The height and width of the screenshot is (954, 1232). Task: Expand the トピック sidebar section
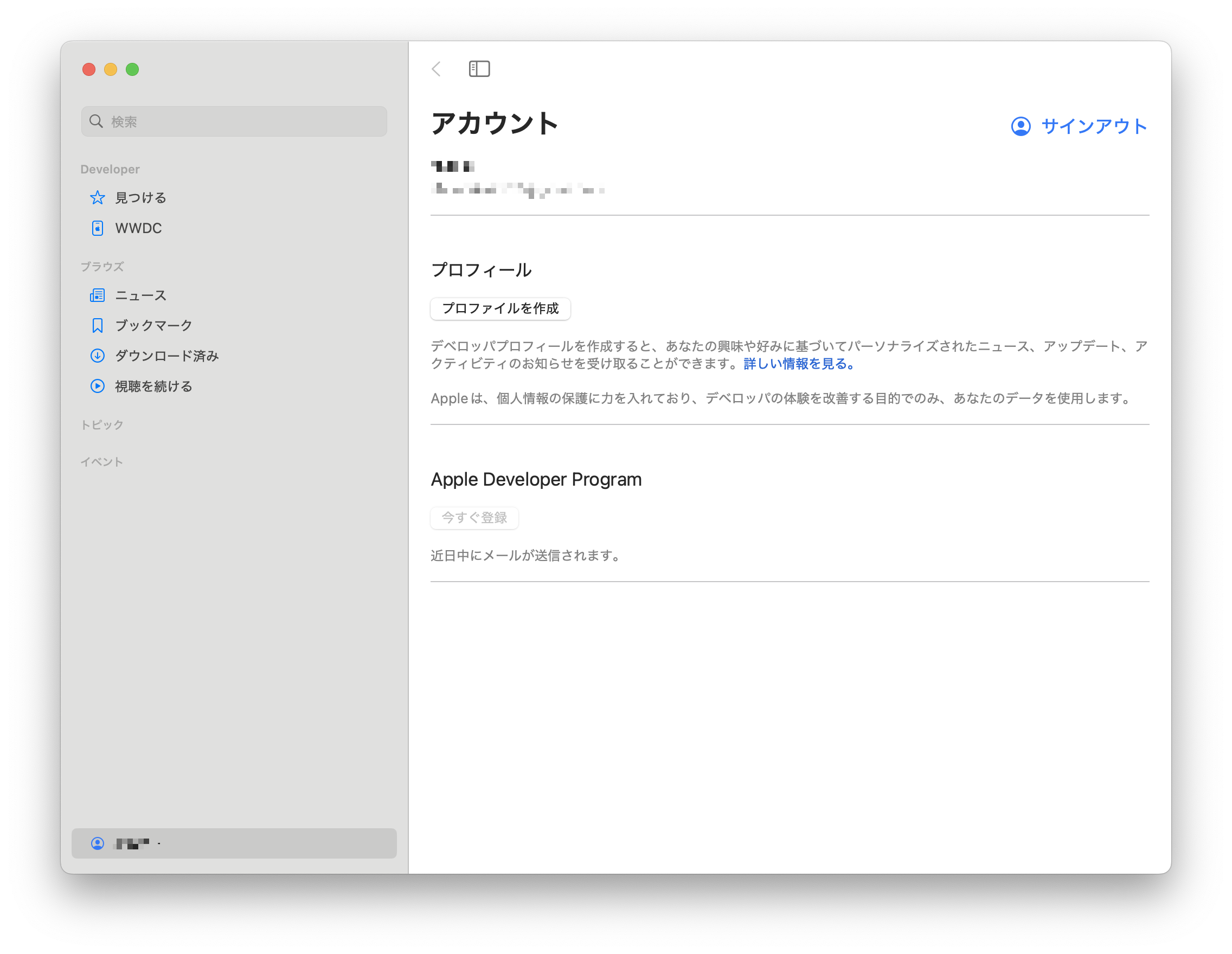pyautogui.click(x=102, y=425)
